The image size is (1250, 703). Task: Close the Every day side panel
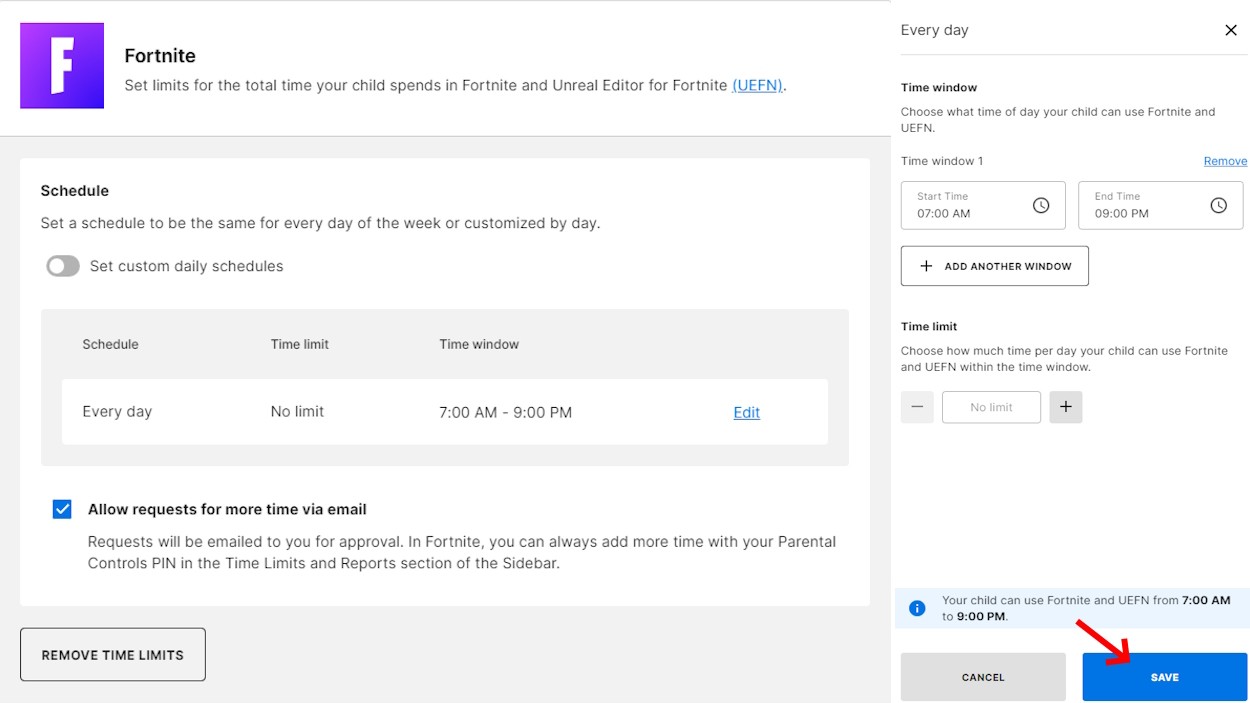[1231, 30]
